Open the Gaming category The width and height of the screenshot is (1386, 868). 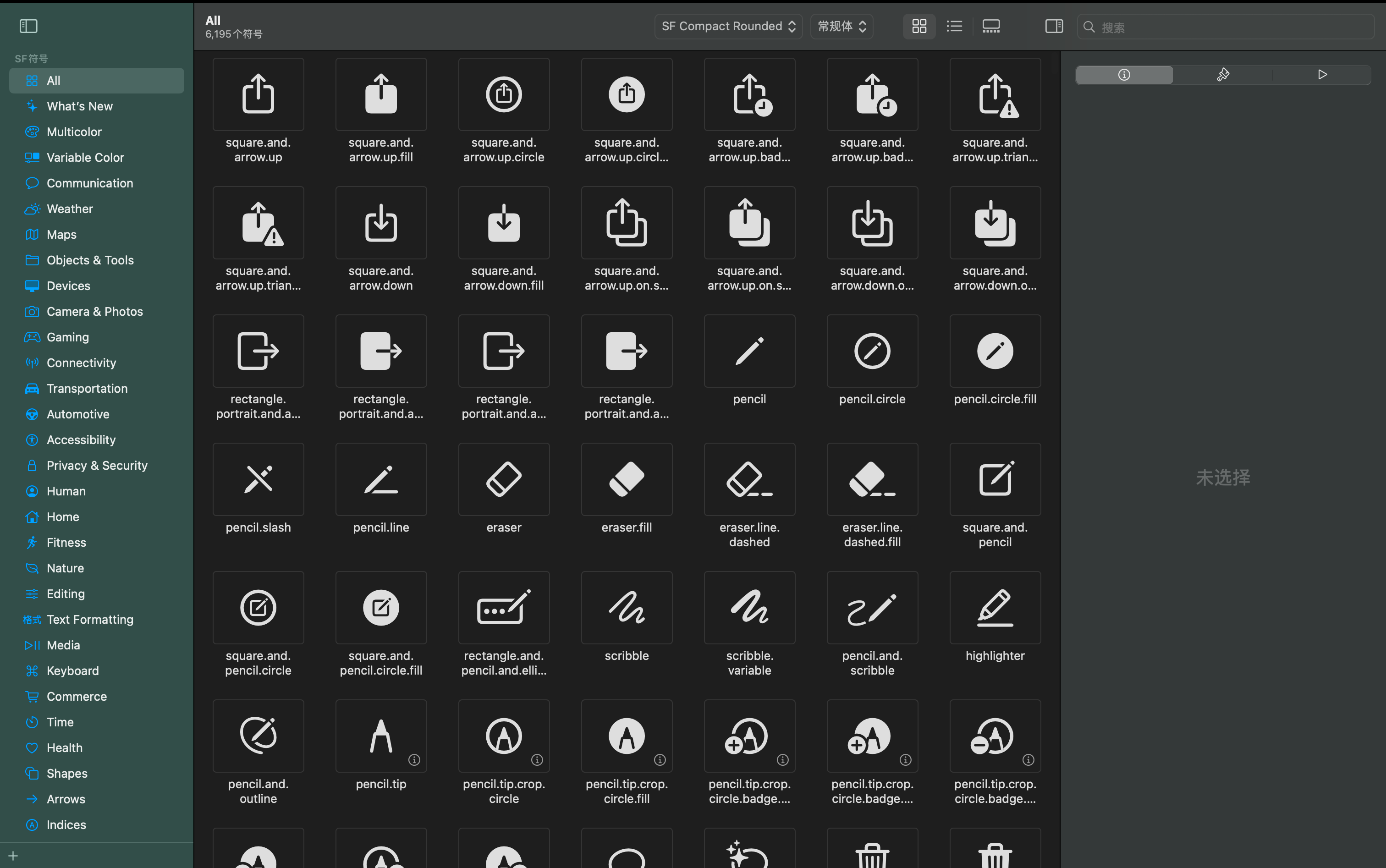click(96, 337)
